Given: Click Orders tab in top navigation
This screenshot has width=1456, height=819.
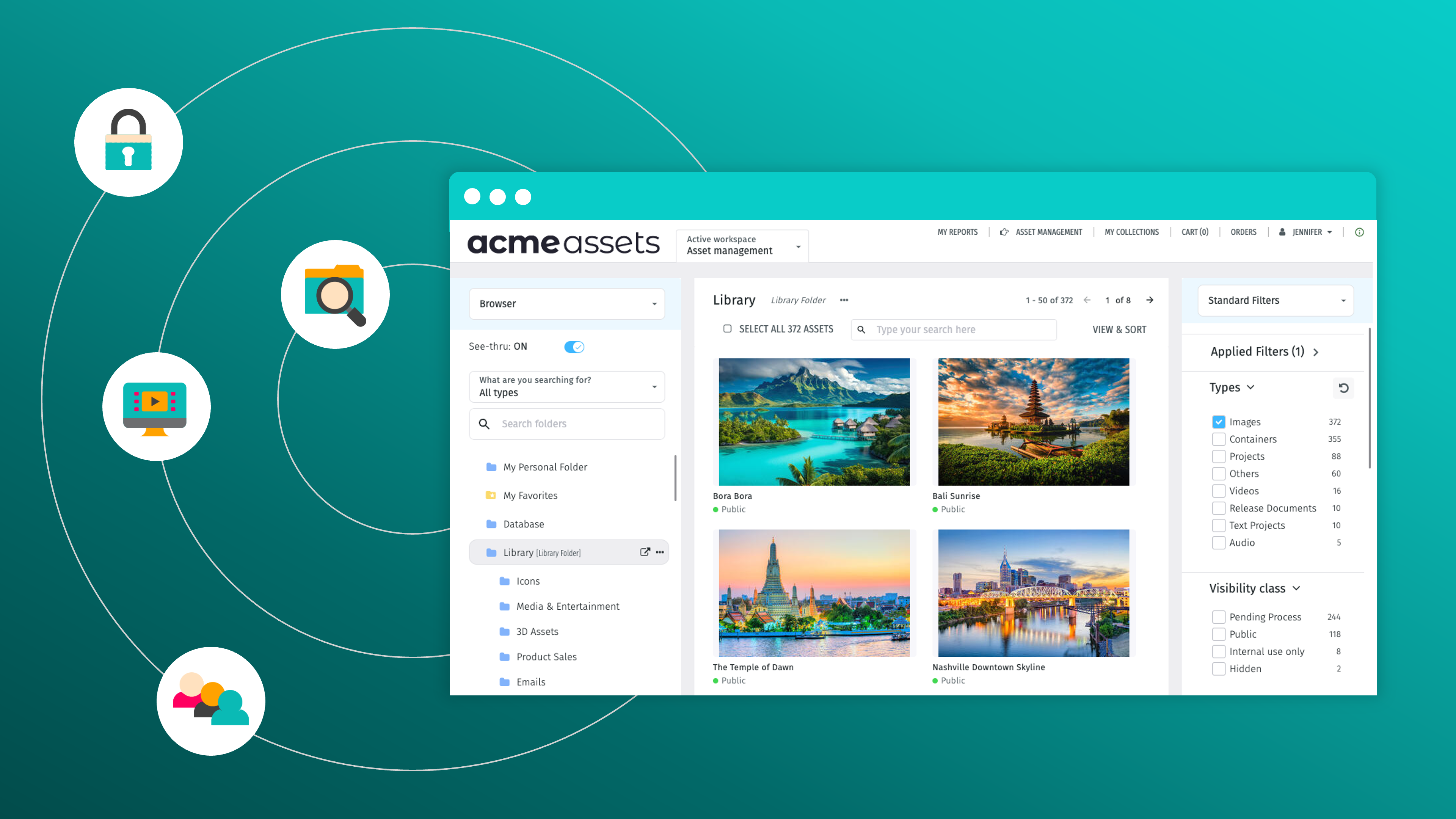Looking at the screenshot, I should click(1244, 232).
